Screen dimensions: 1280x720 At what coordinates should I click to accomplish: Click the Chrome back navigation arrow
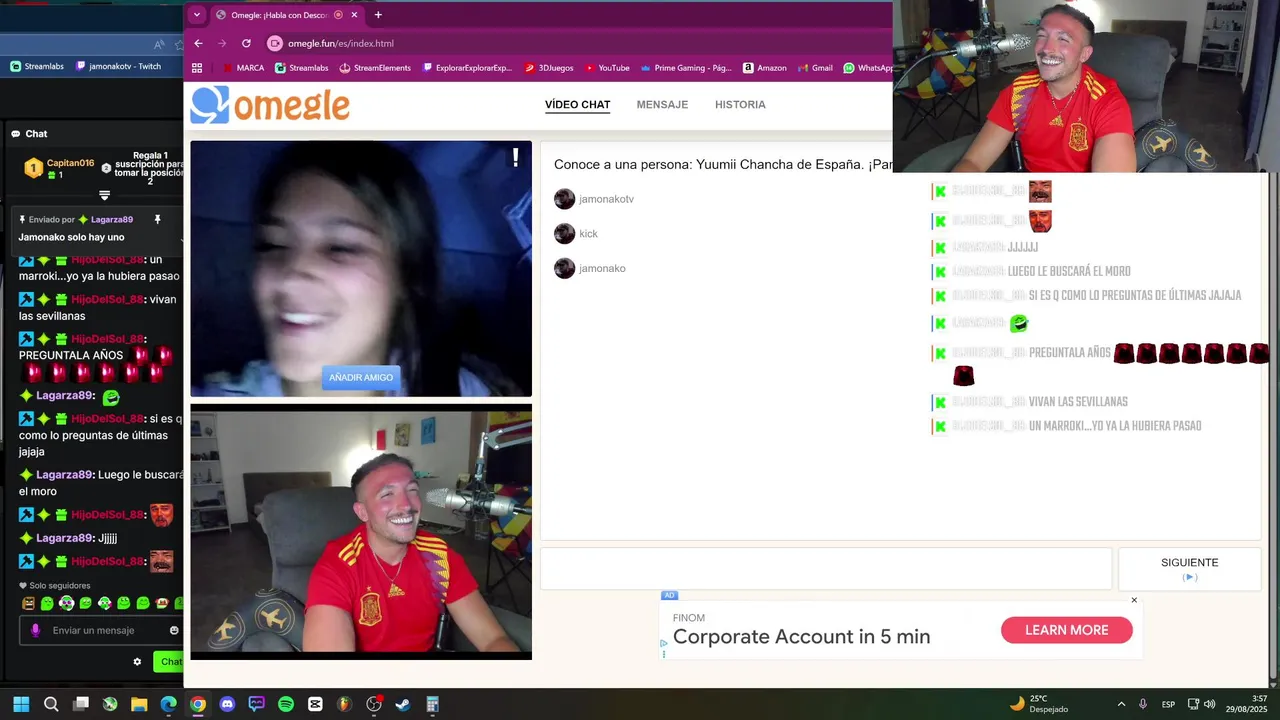tap(198, 43)
